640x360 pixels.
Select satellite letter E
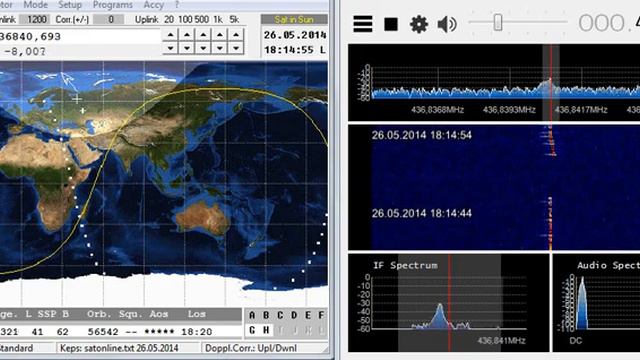click(x=308, y=315)
